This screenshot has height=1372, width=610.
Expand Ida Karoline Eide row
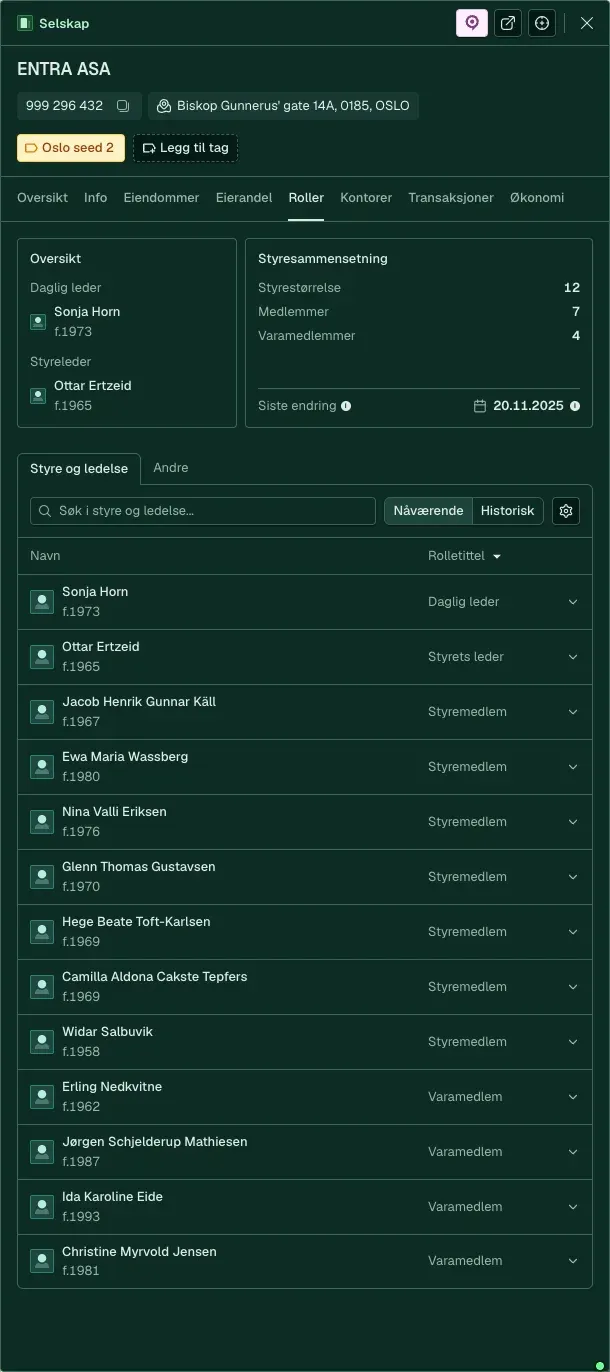click(573, 1207)
